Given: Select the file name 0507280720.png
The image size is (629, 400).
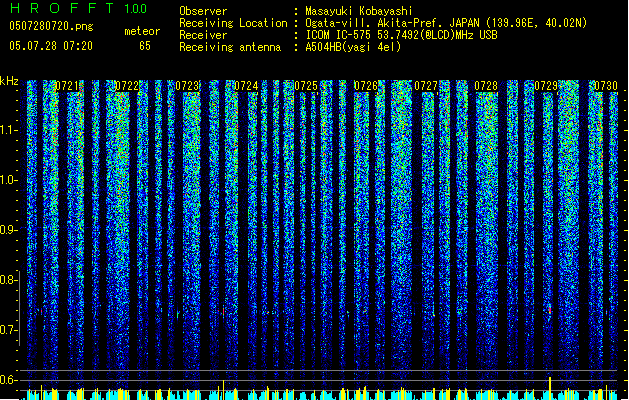Looking at the screenshot, I should click(x=51, y=26).
